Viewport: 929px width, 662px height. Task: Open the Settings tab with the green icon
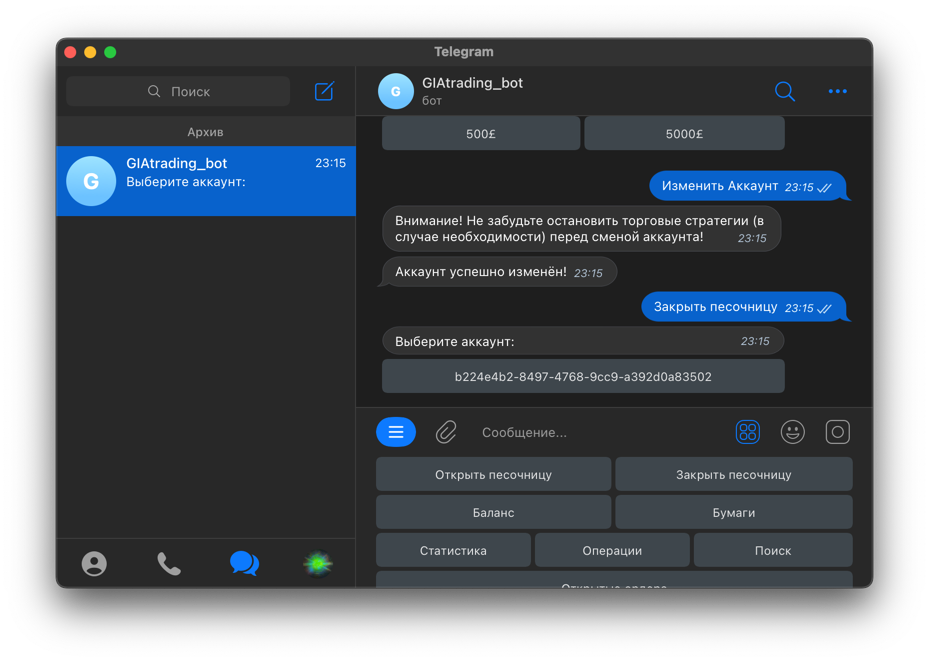318,563
